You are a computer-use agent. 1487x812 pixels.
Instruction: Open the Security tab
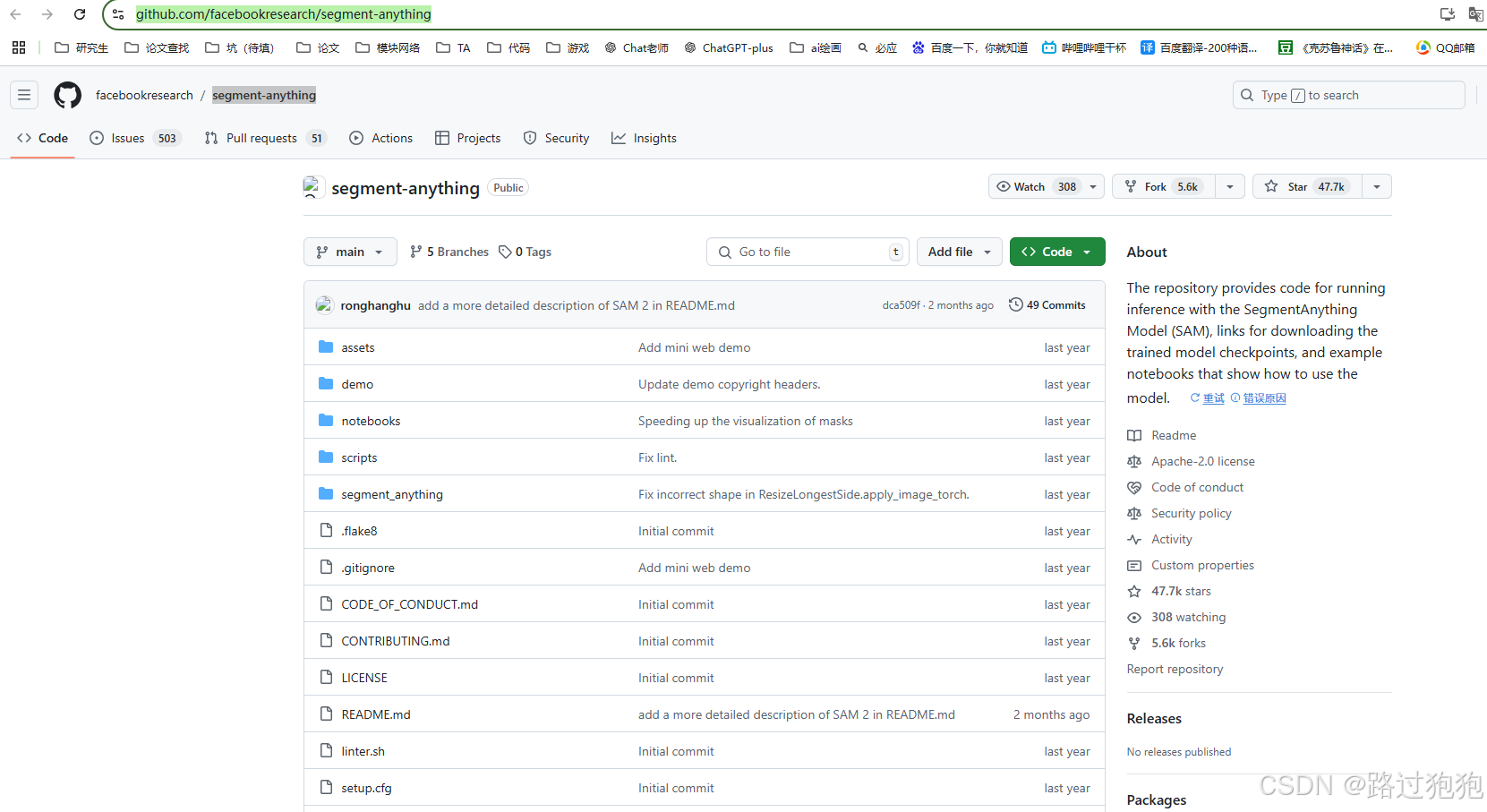click(x=556, y=138)
